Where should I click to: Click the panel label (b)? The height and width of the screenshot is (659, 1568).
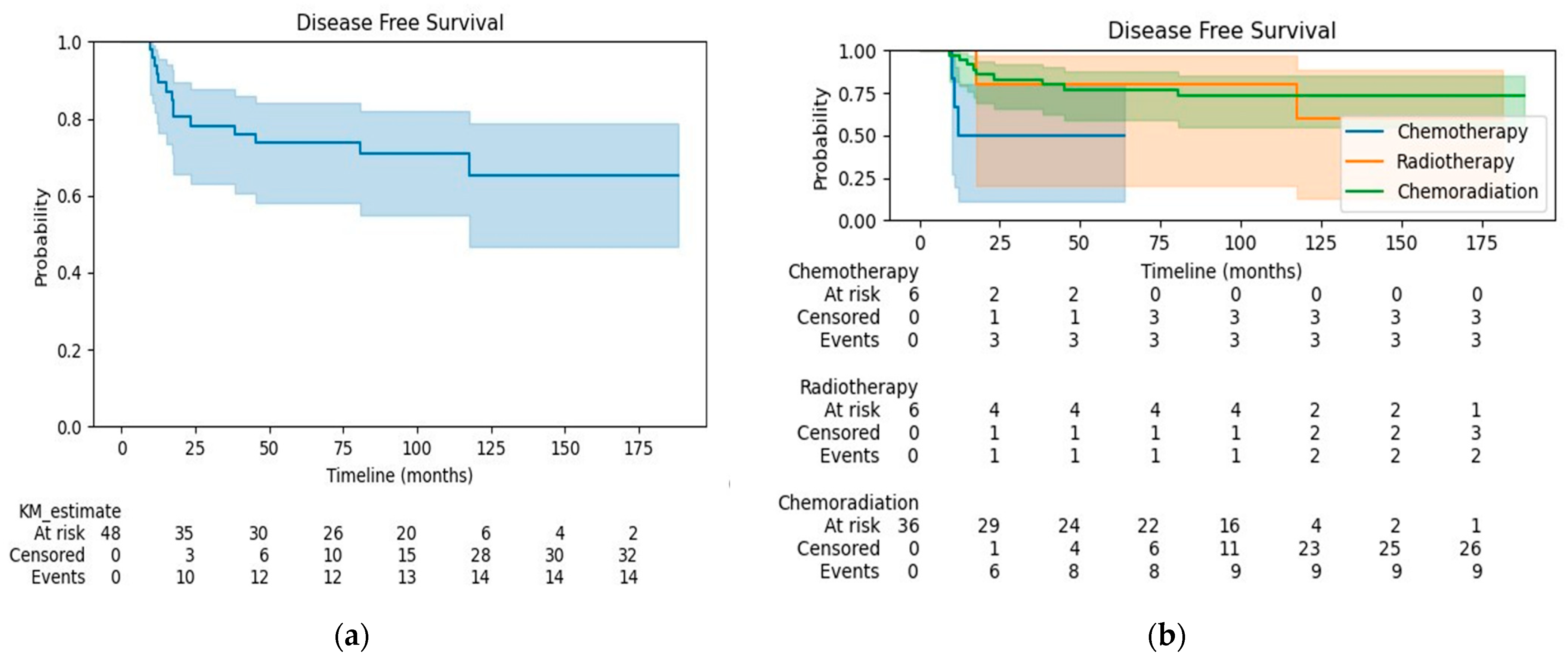click(x=1166, y=637)
